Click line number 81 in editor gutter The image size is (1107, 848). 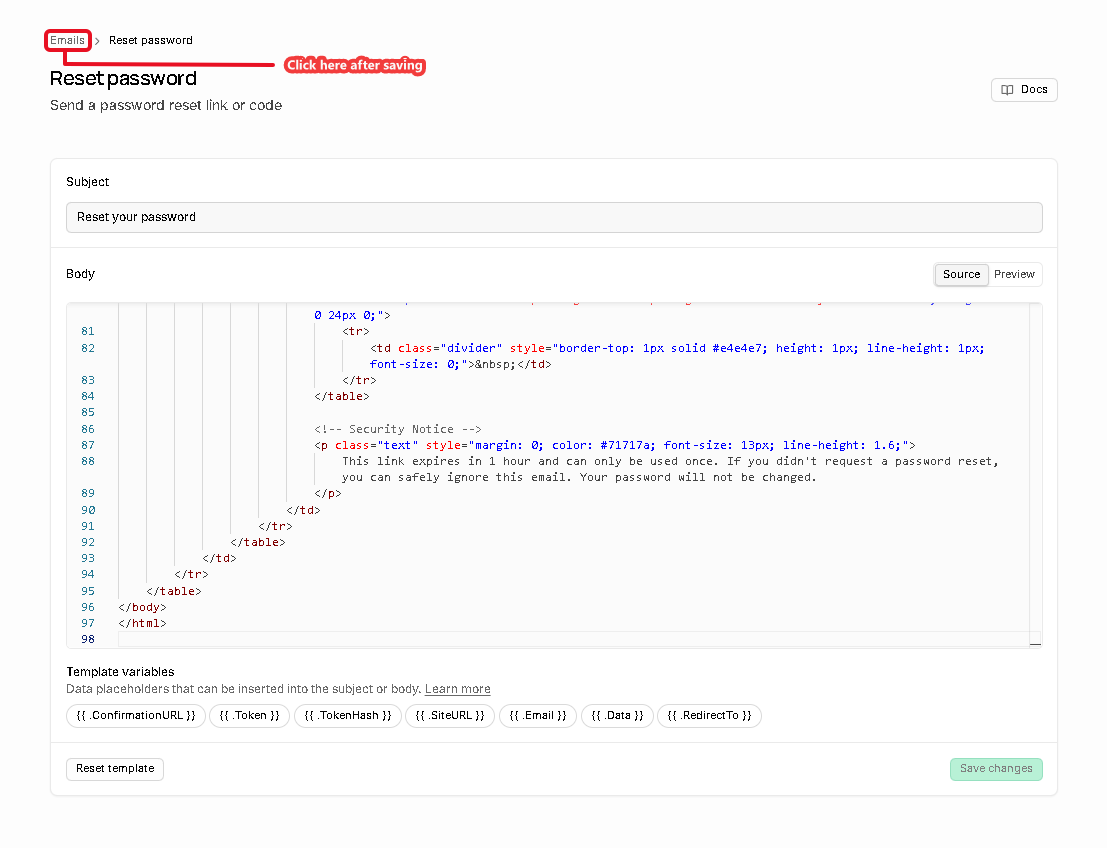click(x=88, y=331)
